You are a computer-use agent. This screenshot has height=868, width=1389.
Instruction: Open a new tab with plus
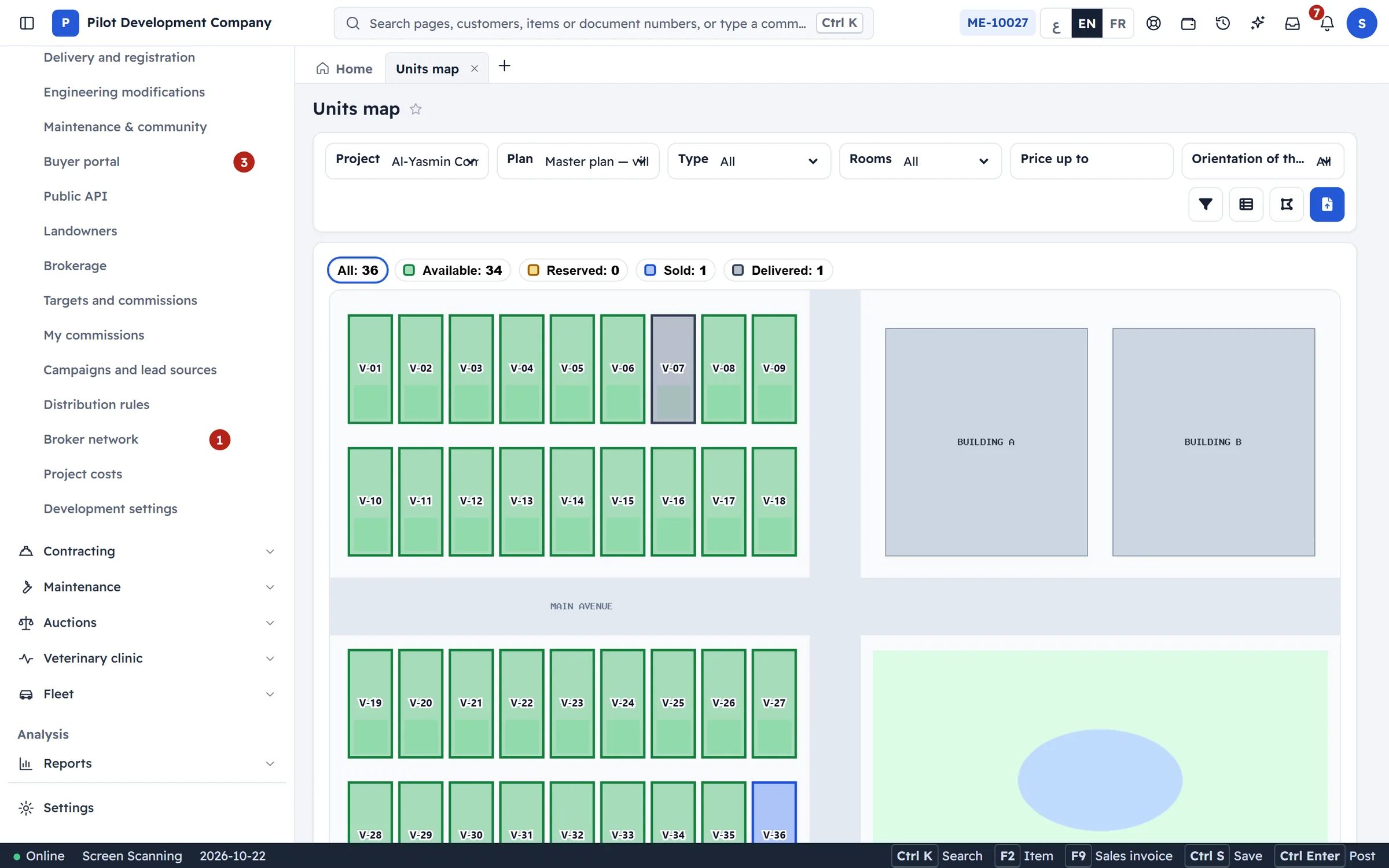click(505, 66)
